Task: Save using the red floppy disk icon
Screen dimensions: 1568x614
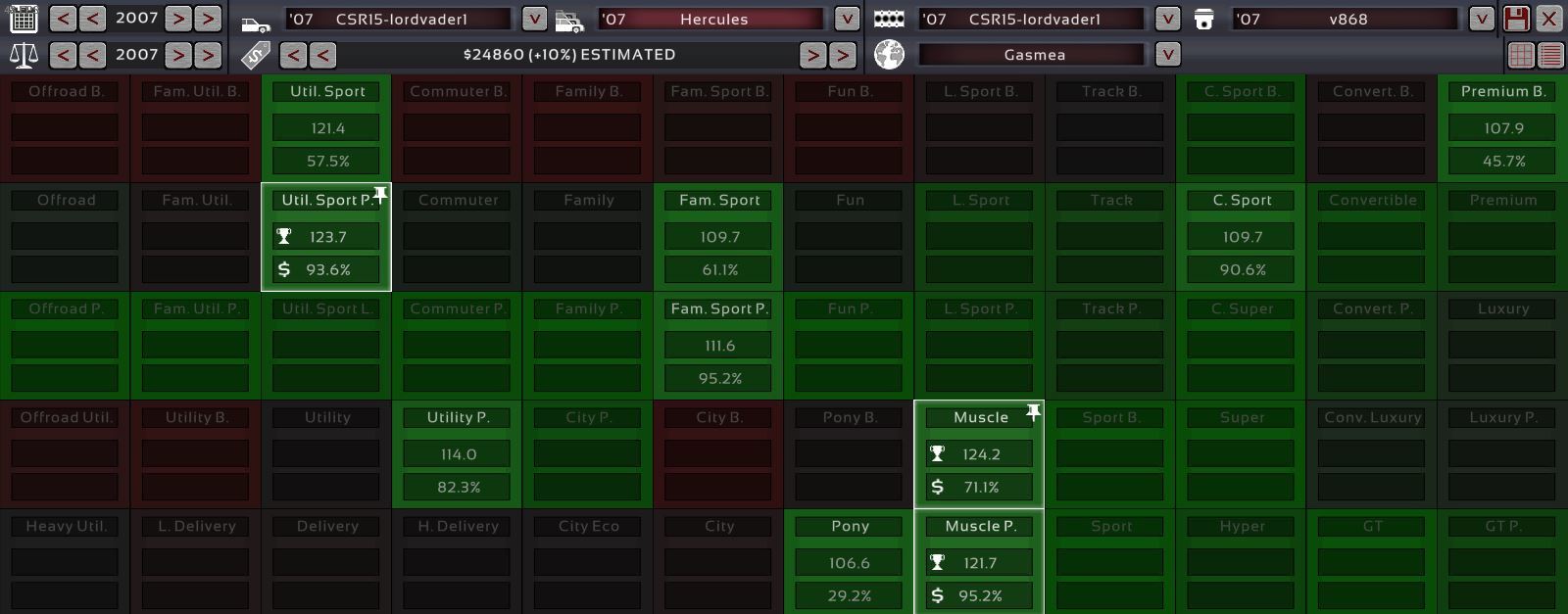Action: pyautogui.click(x=1516, y=19)
